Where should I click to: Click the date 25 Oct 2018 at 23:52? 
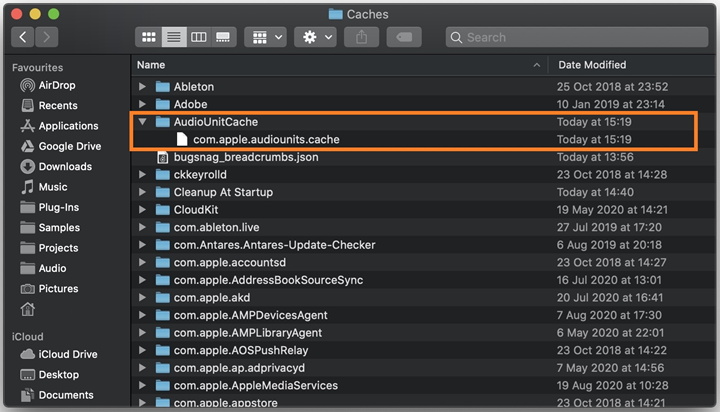click(612, 86)
